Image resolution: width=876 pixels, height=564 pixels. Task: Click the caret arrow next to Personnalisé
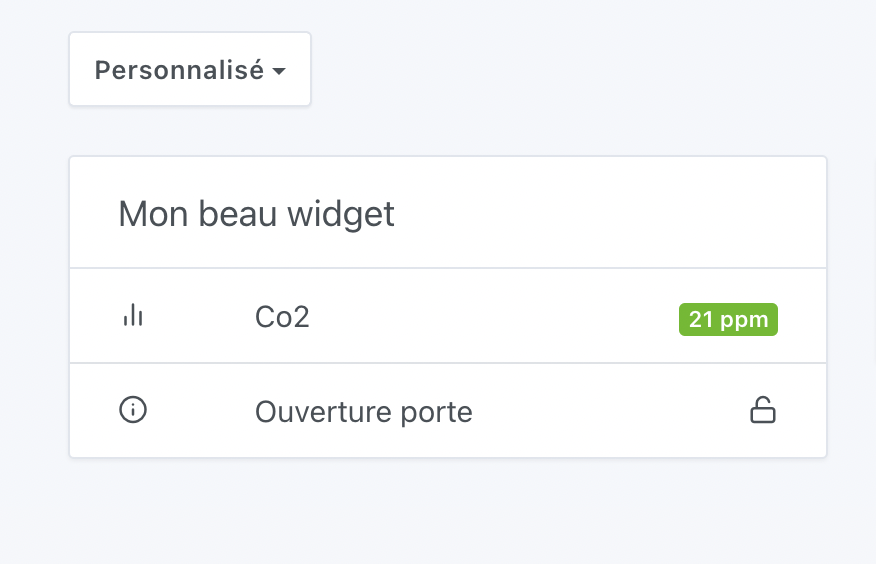(x=279, y=72)
